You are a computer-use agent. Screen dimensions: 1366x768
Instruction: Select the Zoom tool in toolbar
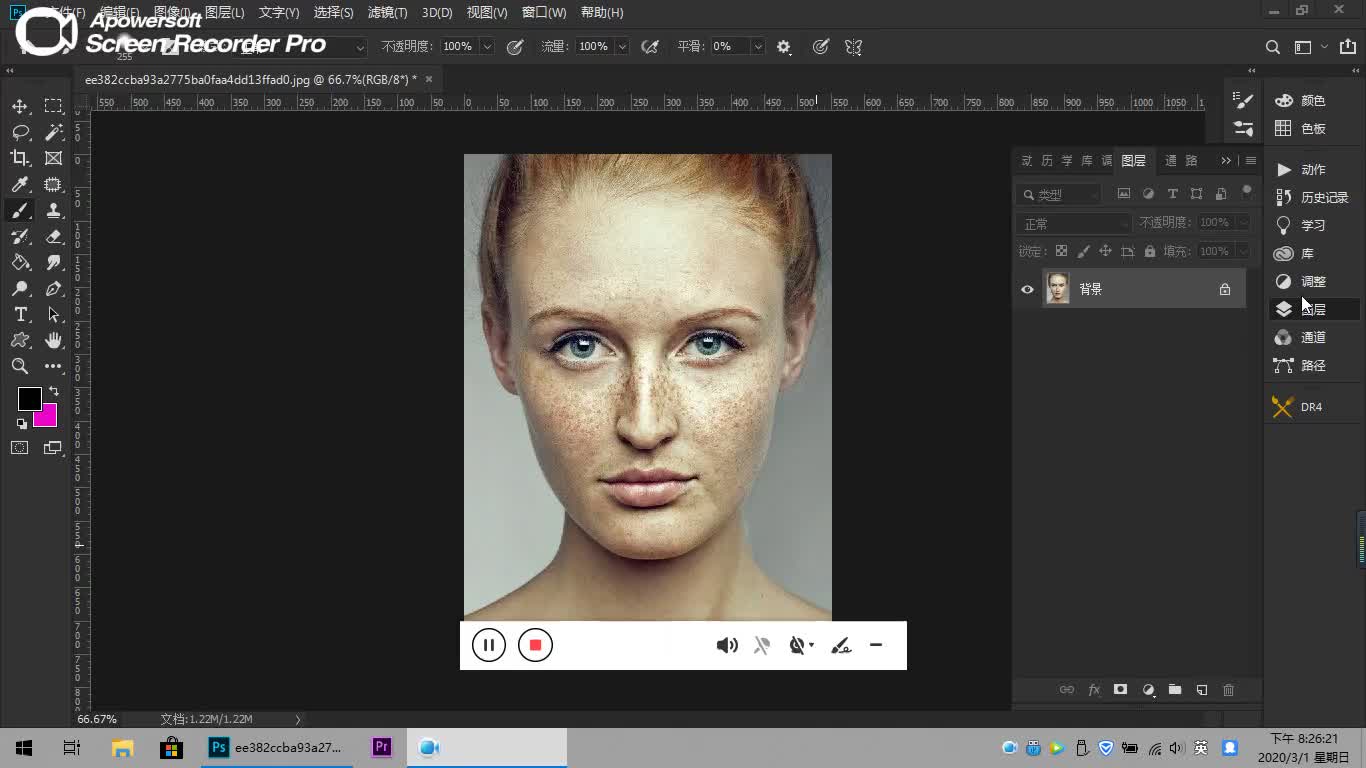click(20, 366)
